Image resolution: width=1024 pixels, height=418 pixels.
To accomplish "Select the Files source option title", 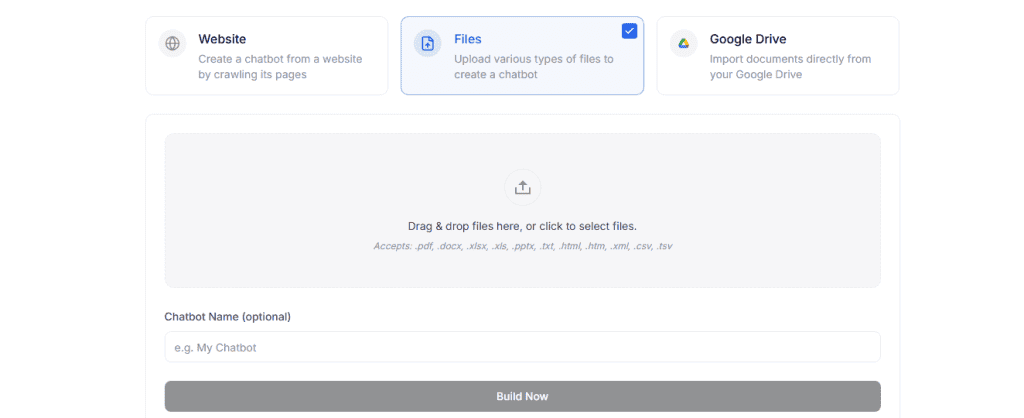I will pos(468,39).
